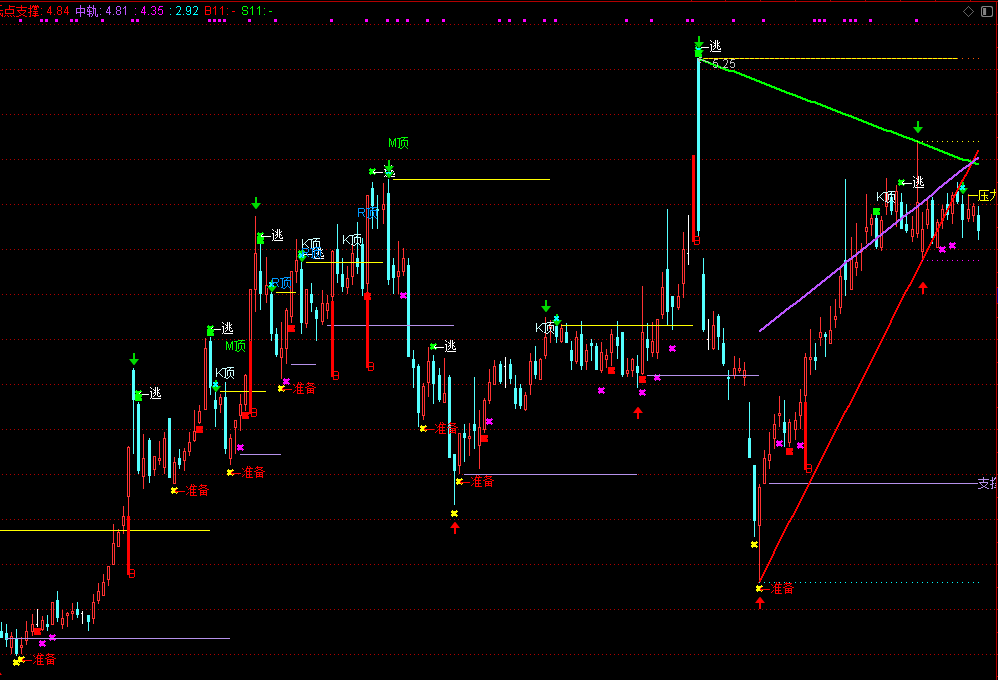Select the green descending trend line
Image resolution: width=998 pixels, height=680 pixels.
pyautogui.click(x=837, y=110)
